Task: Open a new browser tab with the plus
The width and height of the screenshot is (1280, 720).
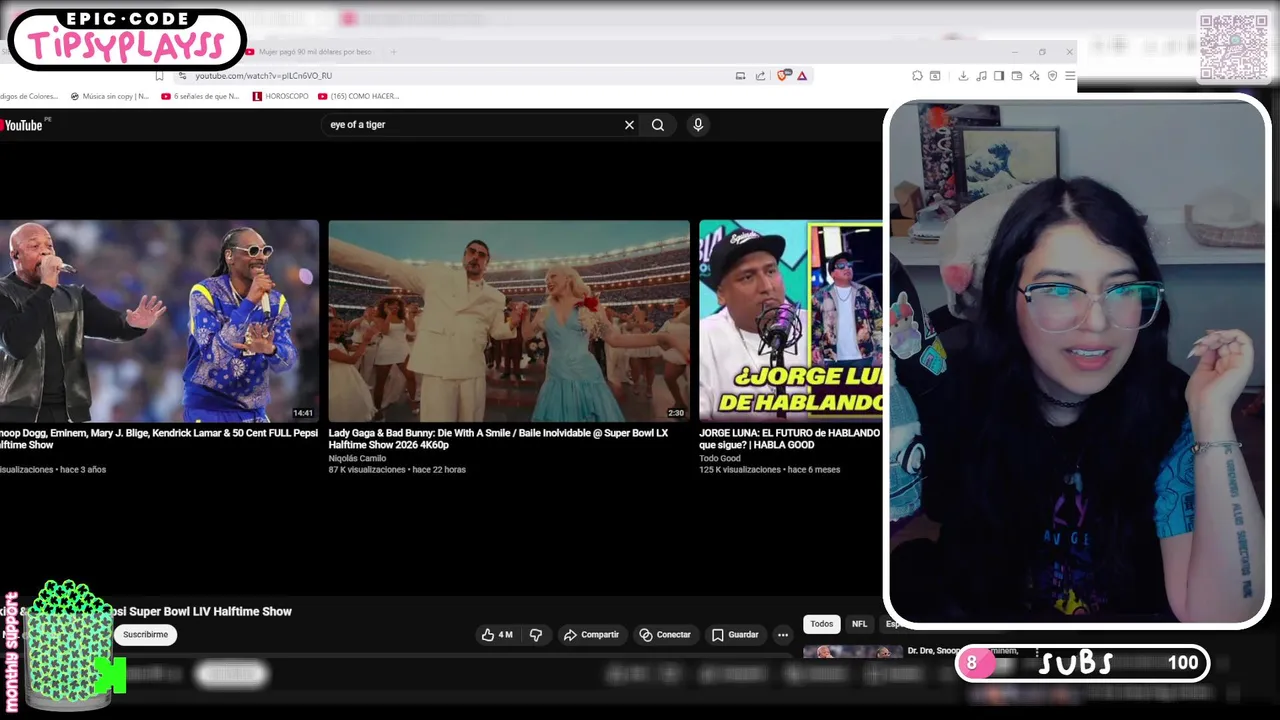Action: coord(393,52)
